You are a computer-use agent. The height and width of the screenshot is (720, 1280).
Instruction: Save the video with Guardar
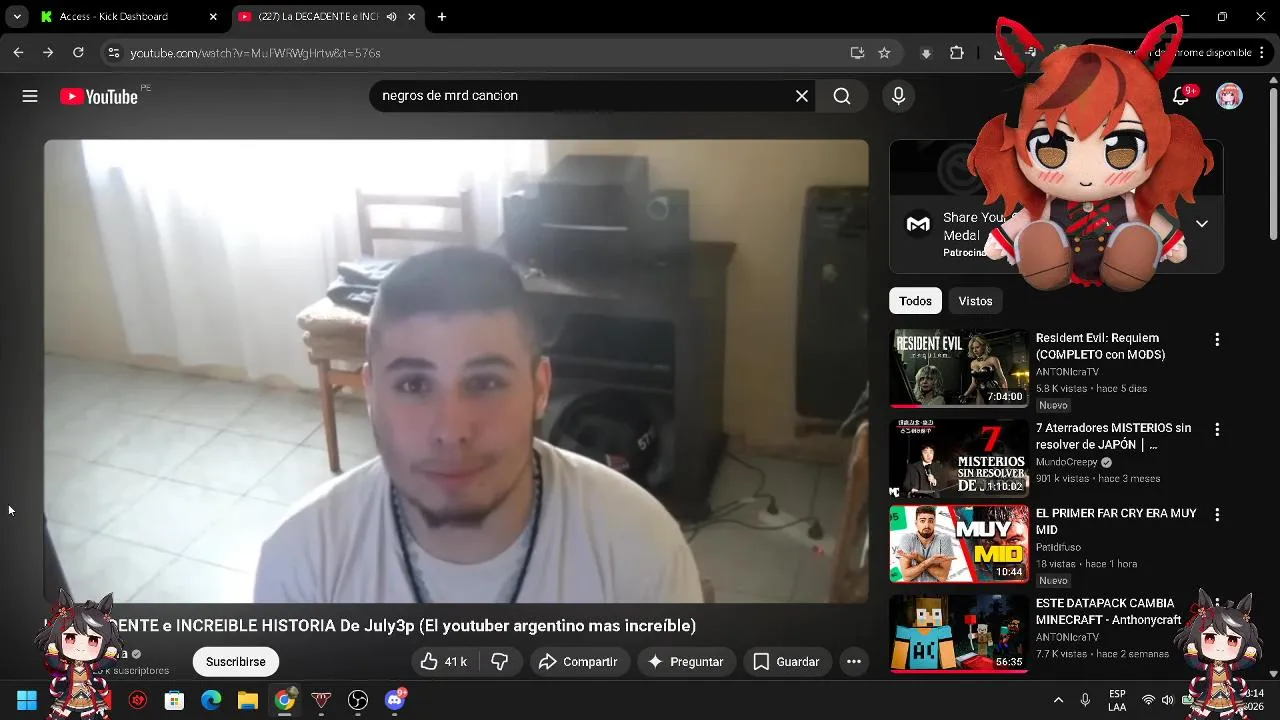tap(787, 662)
